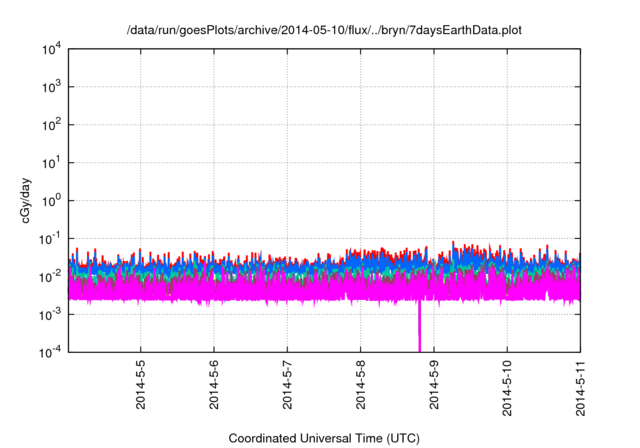The width and height of the screenshot is (640, 448).
Task: Click the 2014-5-9 date tick label
Action: click(x=434, y=385)
